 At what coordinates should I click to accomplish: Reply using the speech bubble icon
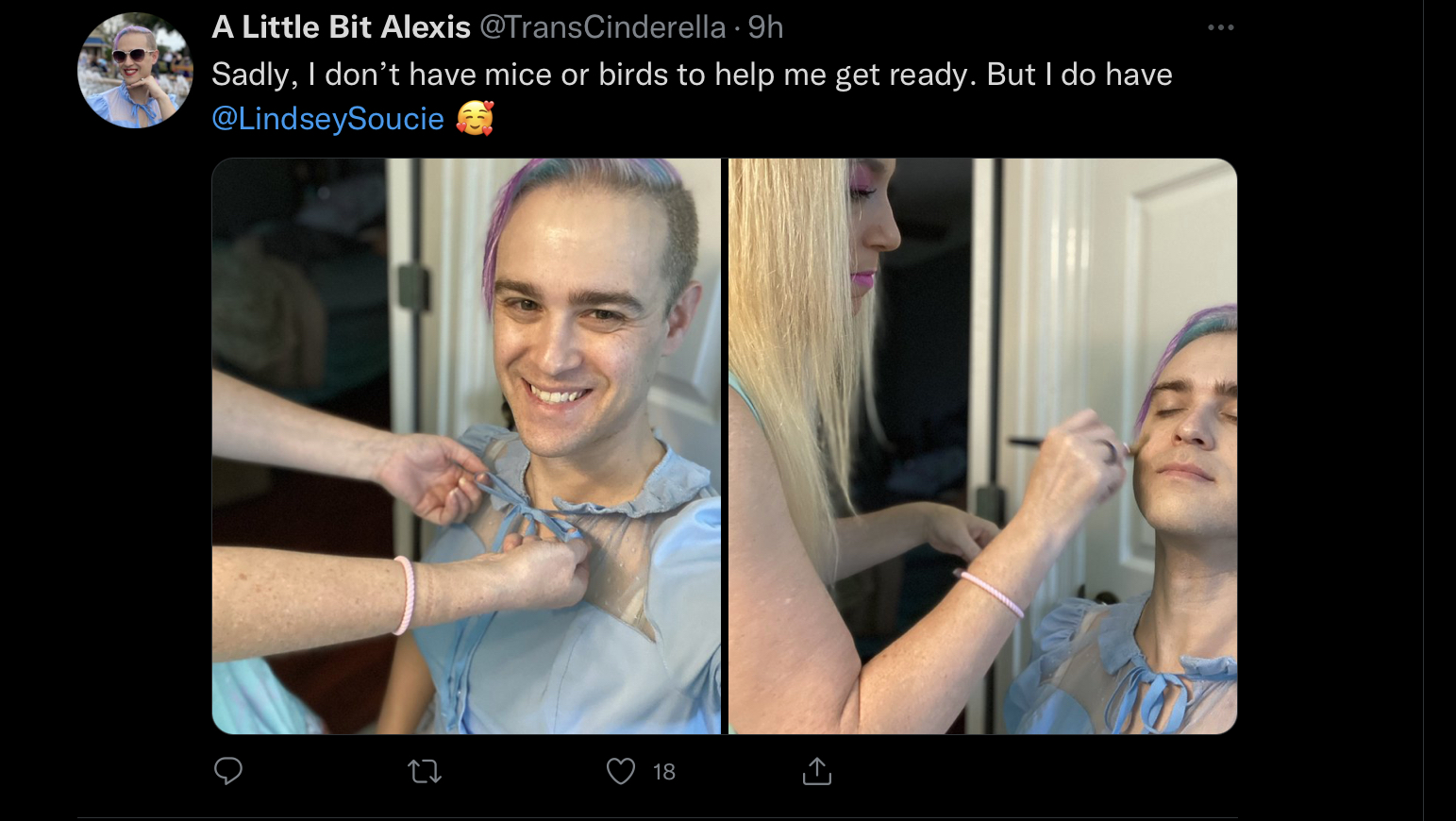[x=228, y=771]
